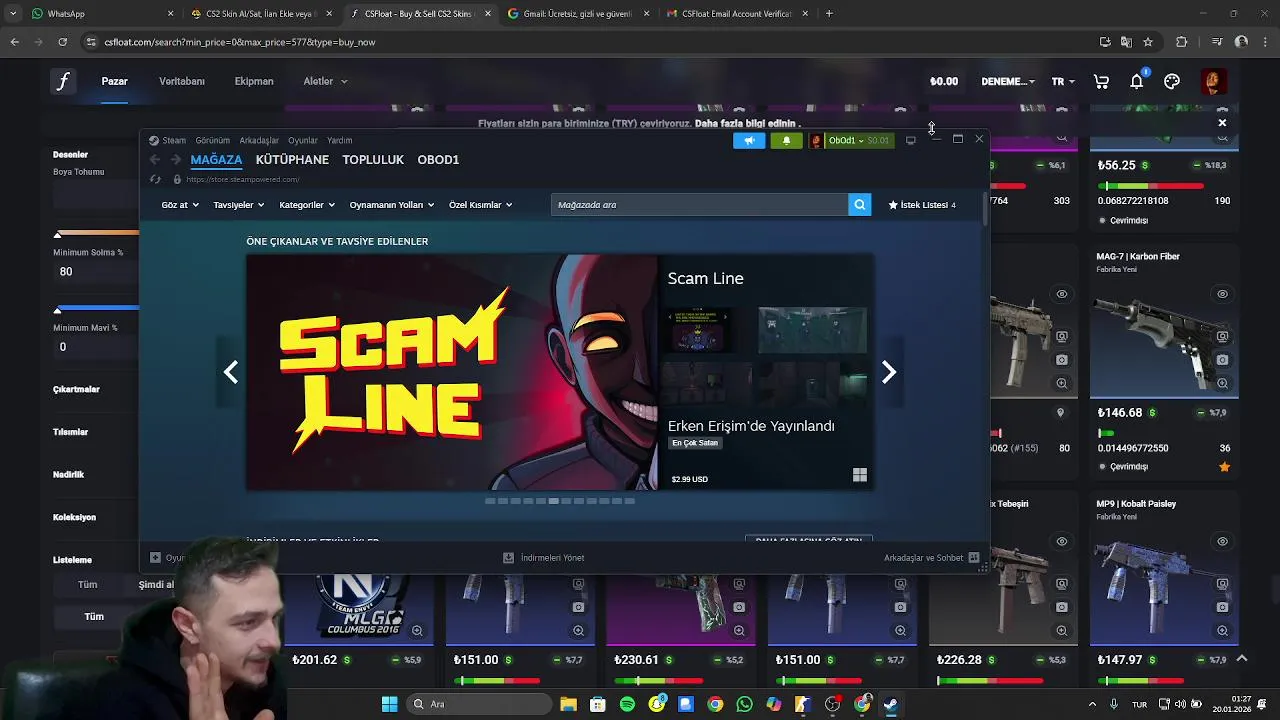Image resolution: width=1280 pixels, height=720 pixels.
Task: Toggle watch eye on MAG-7 Karbon Fiber
Action: pyautogui.click(x=1222, y=294)
